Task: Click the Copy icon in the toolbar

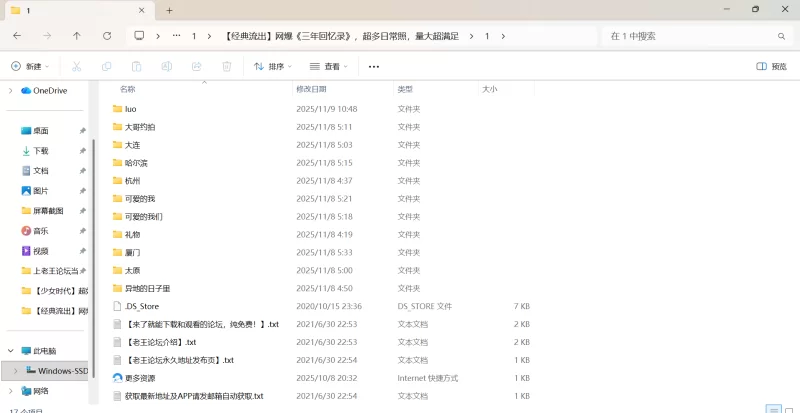Action: point(106,67)
